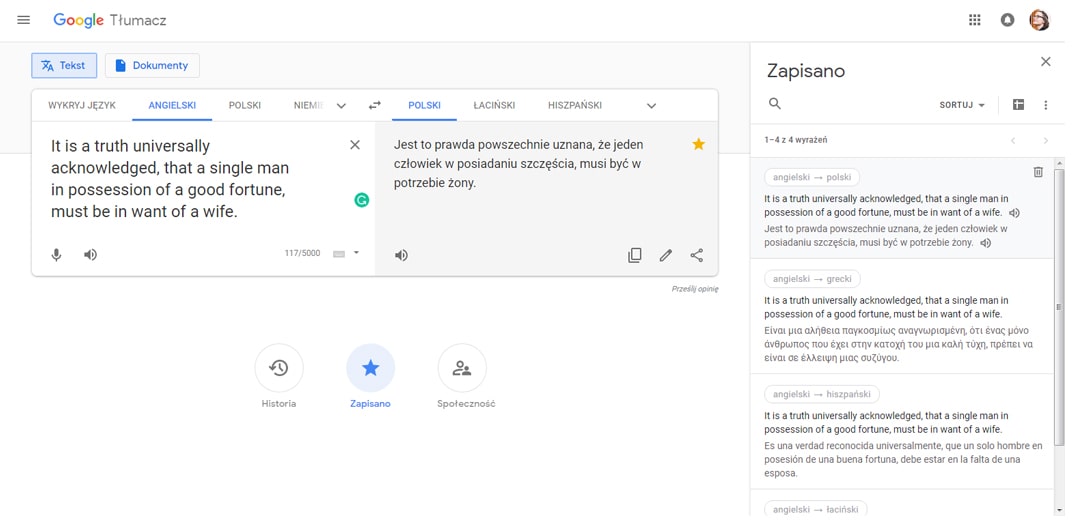1078x530 pixels.
Task: Switch to the Dokumenty mode
Action: click(152, 65)
